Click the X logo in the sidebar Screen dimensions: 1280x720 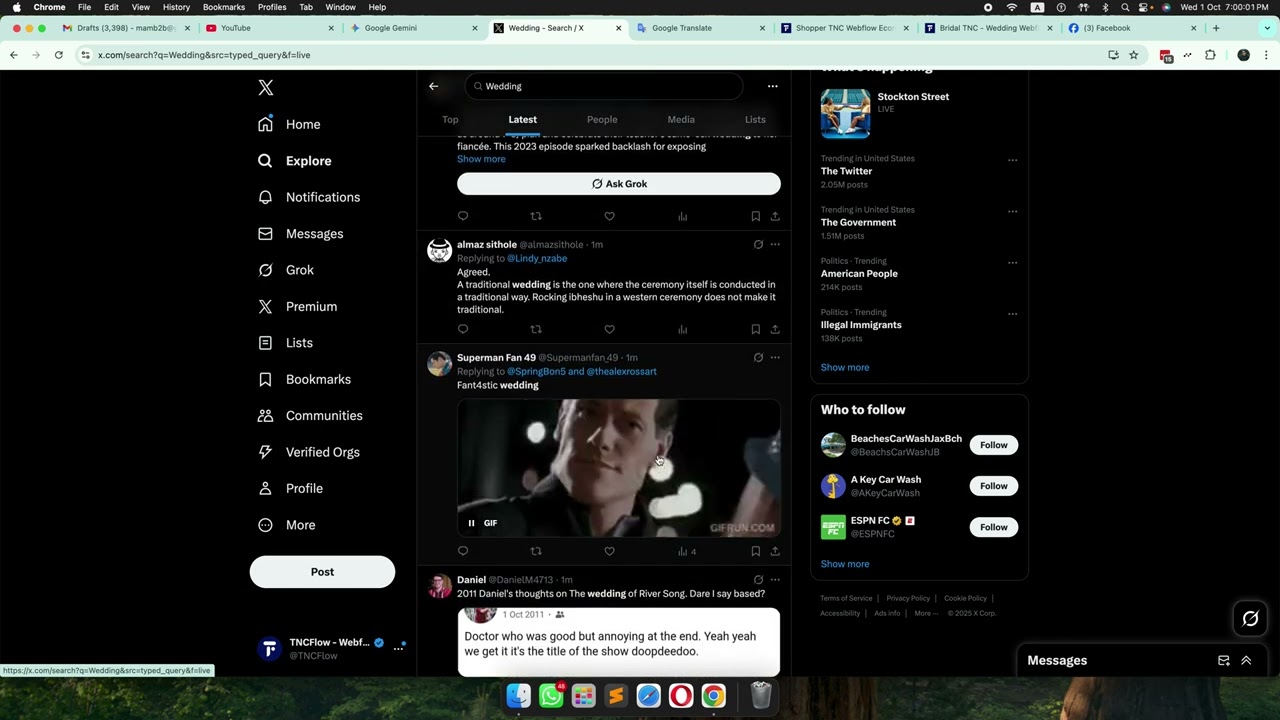click(265, 88)
